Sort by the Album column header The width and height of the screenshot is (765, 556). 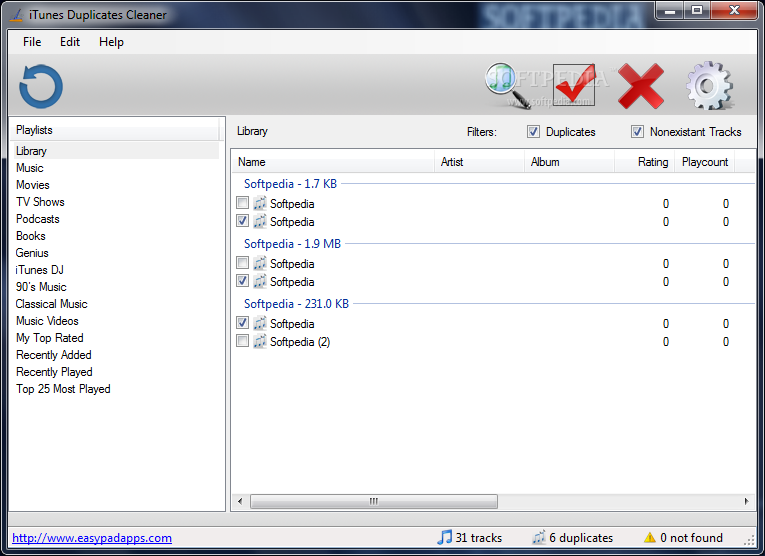click(x=569, y=162)
